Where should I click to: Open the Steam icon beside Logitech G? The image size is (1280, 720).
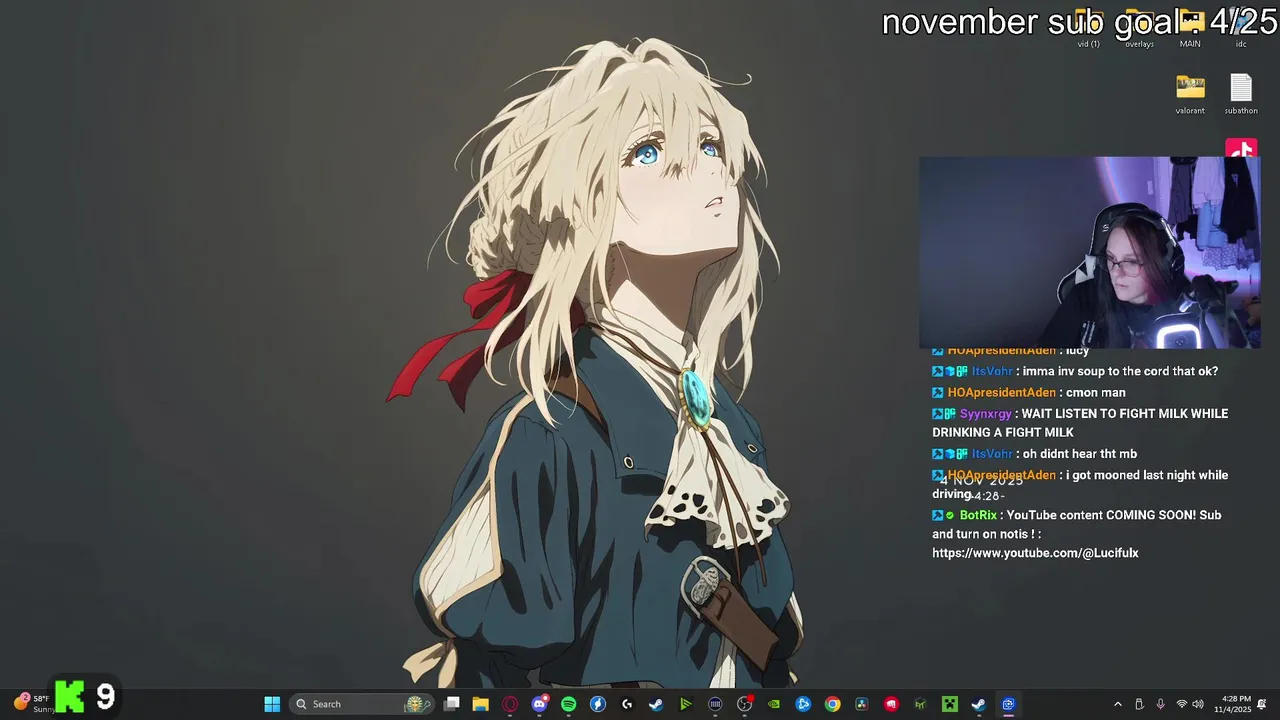(656, 704)
